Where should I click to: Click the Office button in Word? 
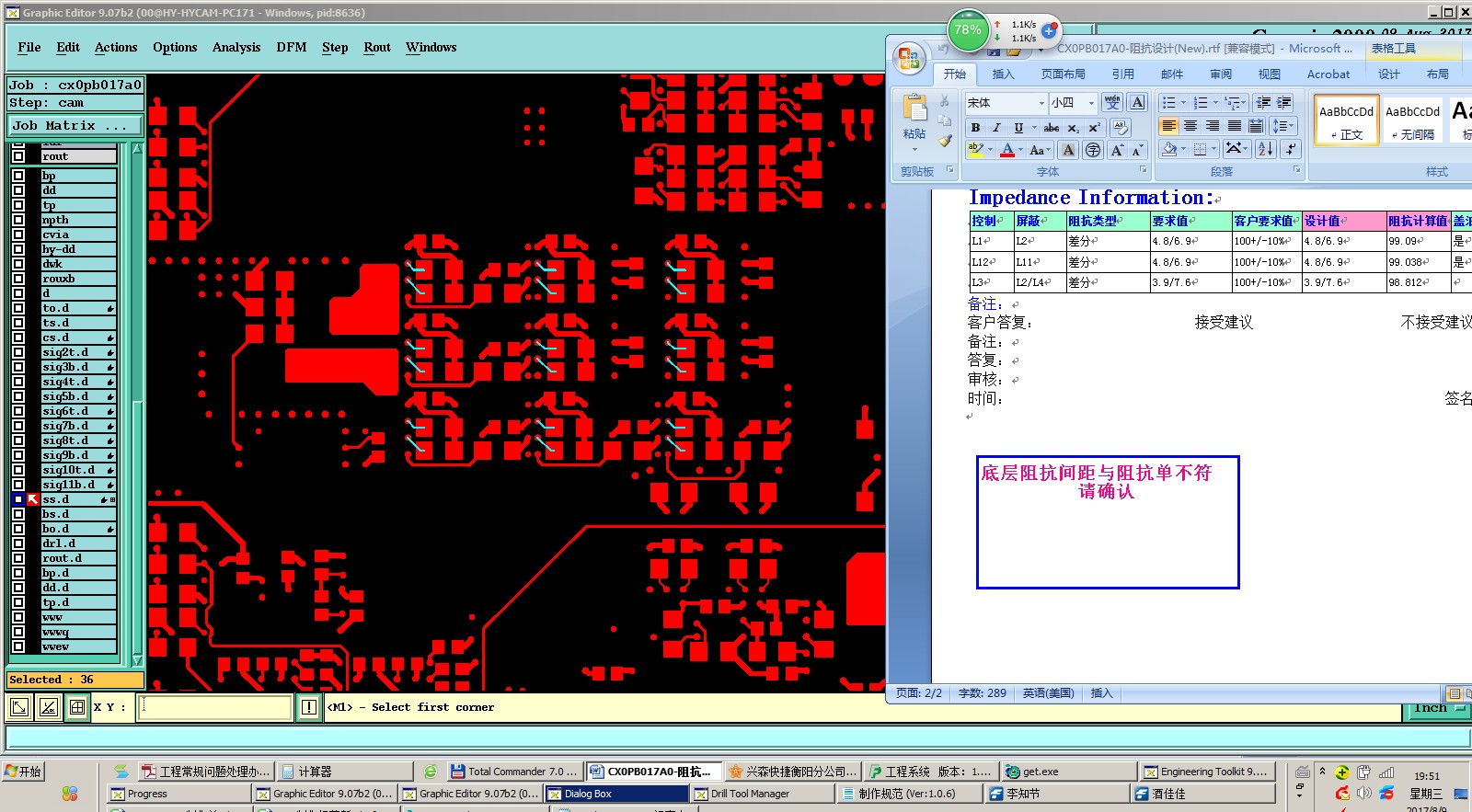tap(909, 59)
